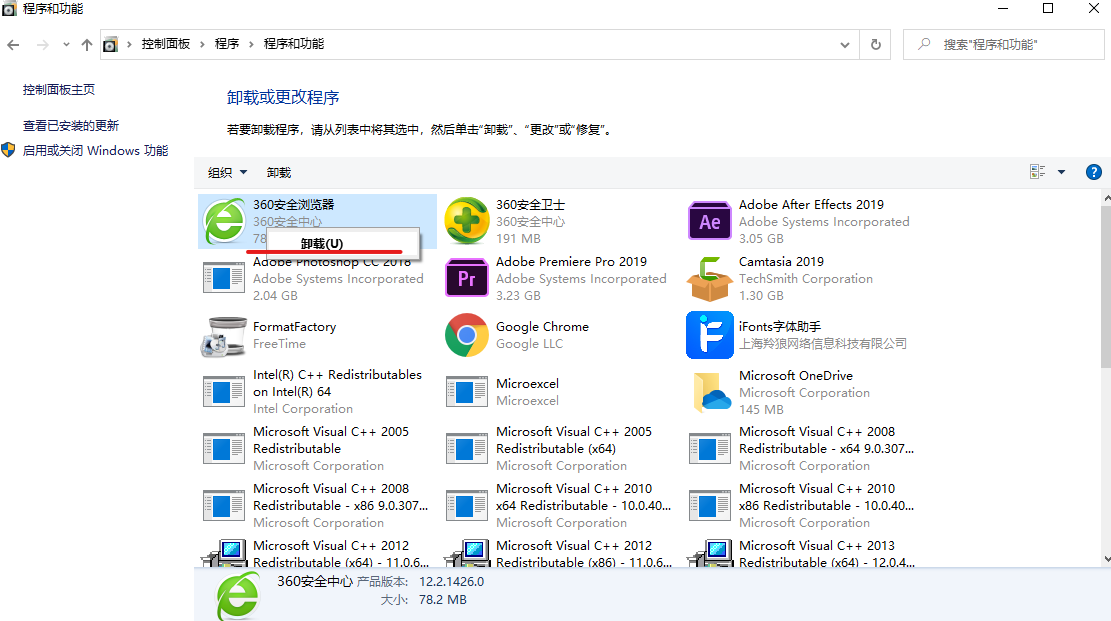The width and height of the screenshot is (1111, 621).
Task: Select the Google Chrome icon
Action: pyautogui.click(x=467, y=335)
